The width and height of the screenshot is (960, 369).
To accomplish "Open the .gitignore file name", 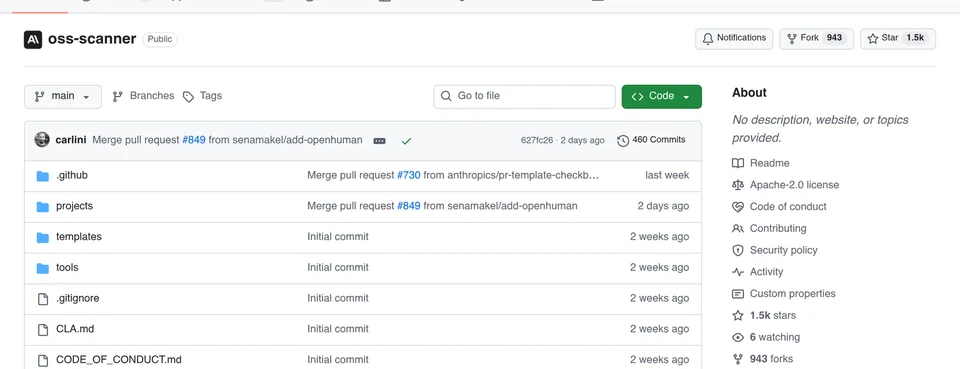I will pyautogui.click(x=78, y=298).
